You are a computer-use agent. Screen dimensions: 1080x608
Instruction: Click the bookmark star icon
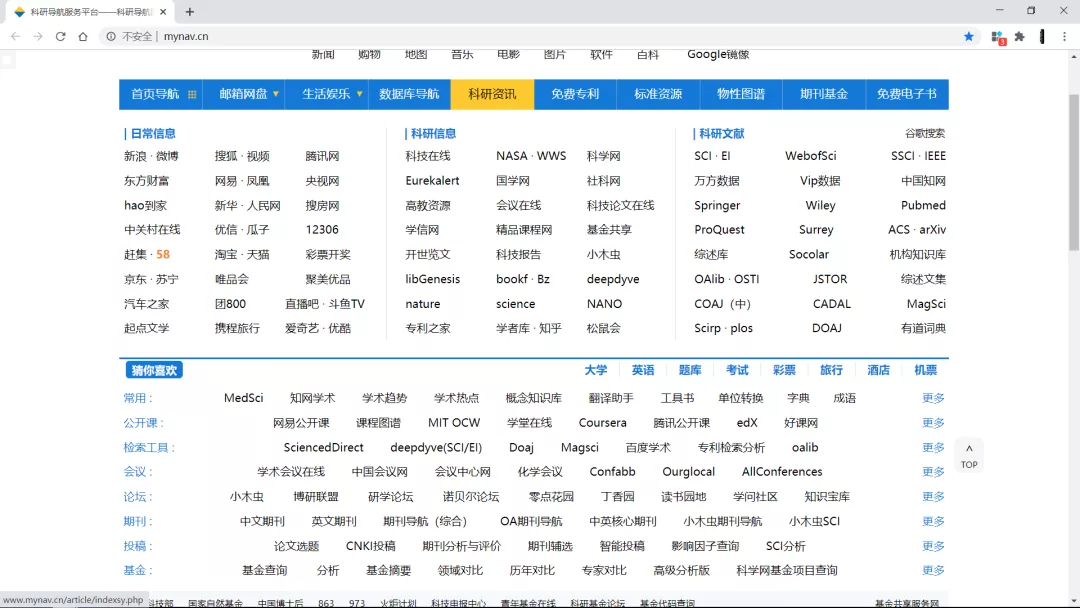968,36
